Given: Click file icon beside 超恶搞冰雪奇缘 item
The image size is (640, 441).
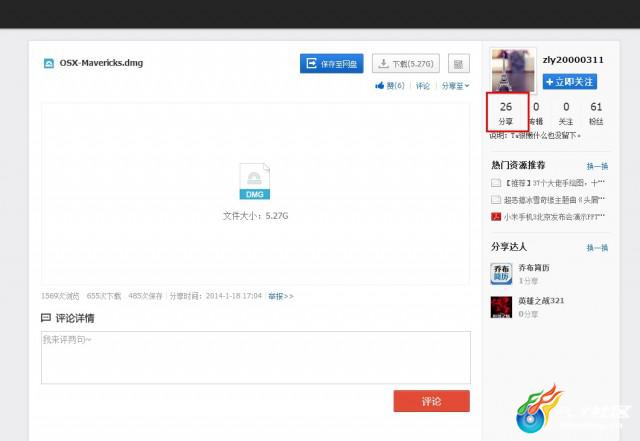Looking at the screenshot, I should 496,200.
